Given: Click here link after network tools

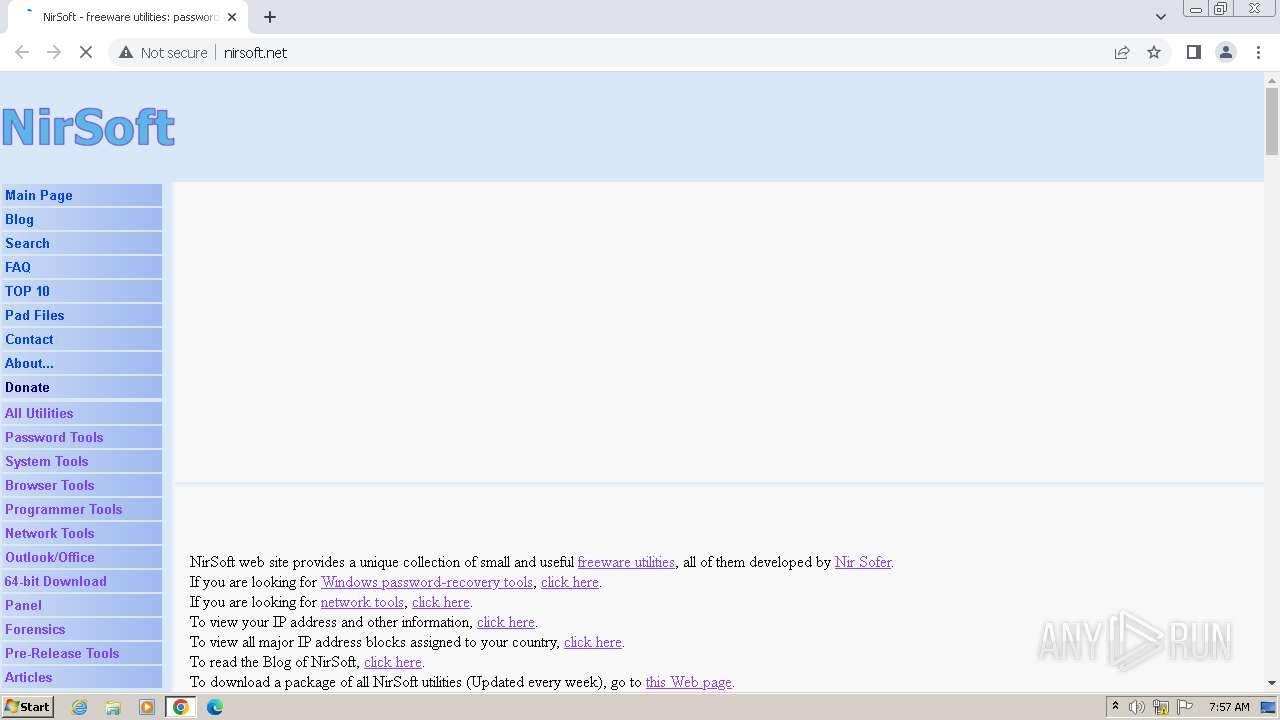Looking at the screenshot, I should coord(441,602).
